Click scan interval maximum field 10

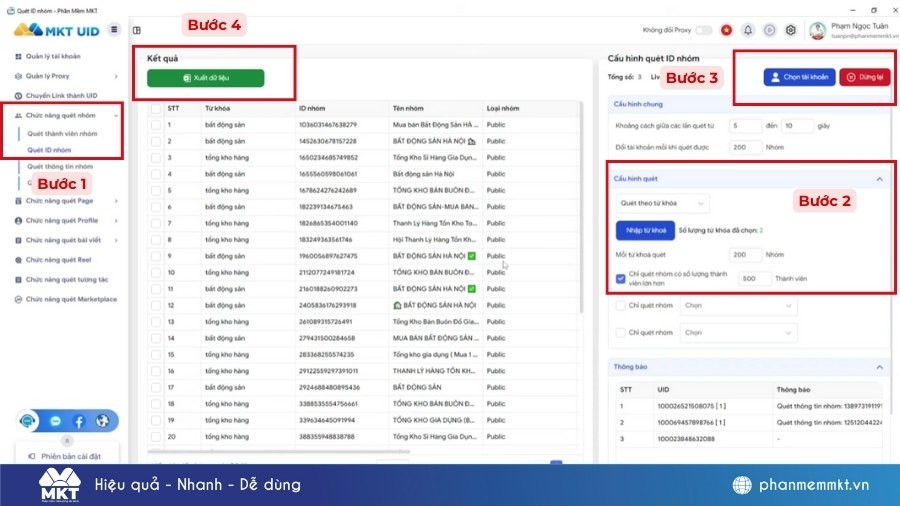click(x=797, y=126)
